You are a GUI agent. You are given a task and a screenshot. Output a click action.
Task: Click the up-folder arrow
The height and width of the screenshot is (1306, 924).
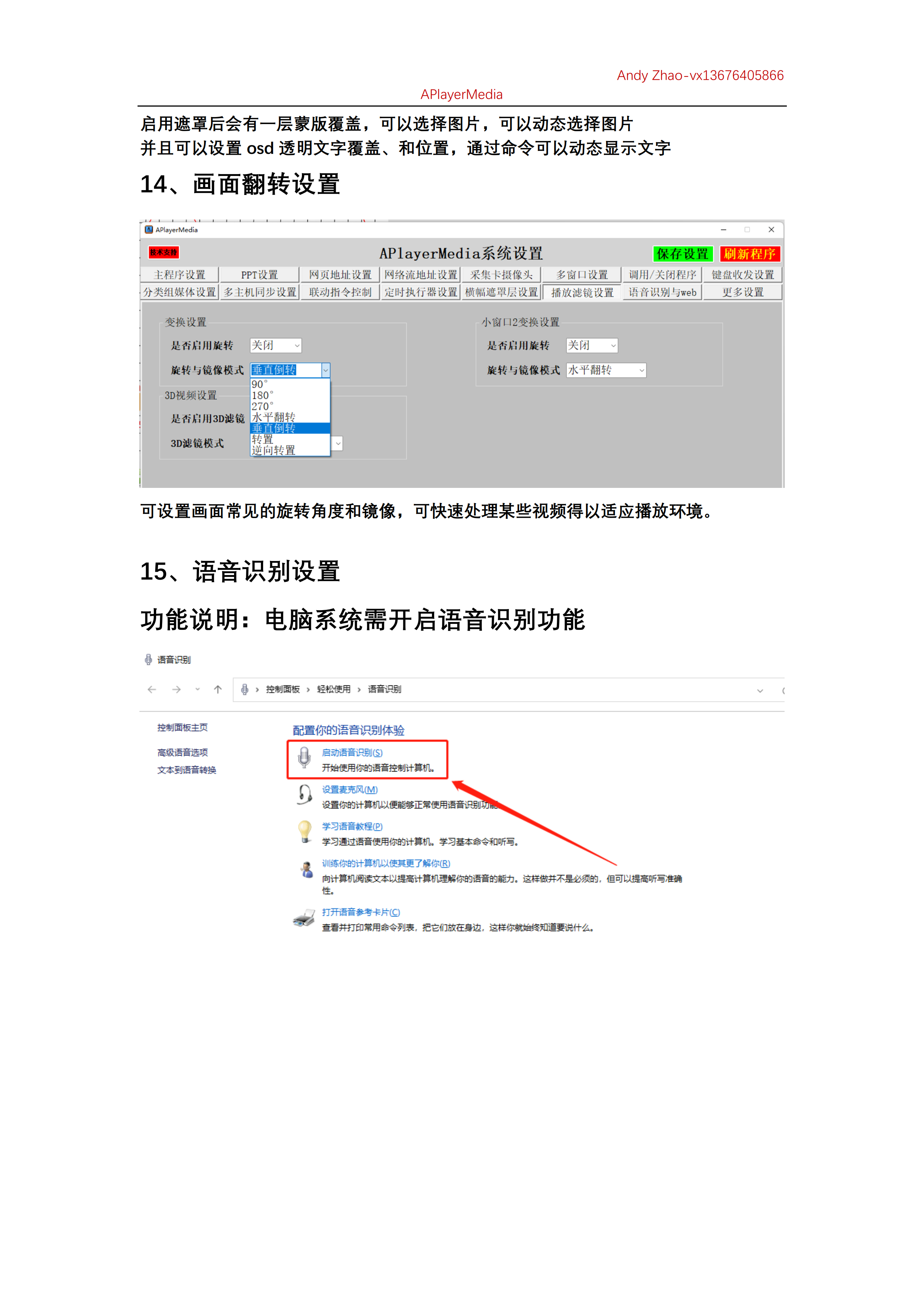click(218, 690)
